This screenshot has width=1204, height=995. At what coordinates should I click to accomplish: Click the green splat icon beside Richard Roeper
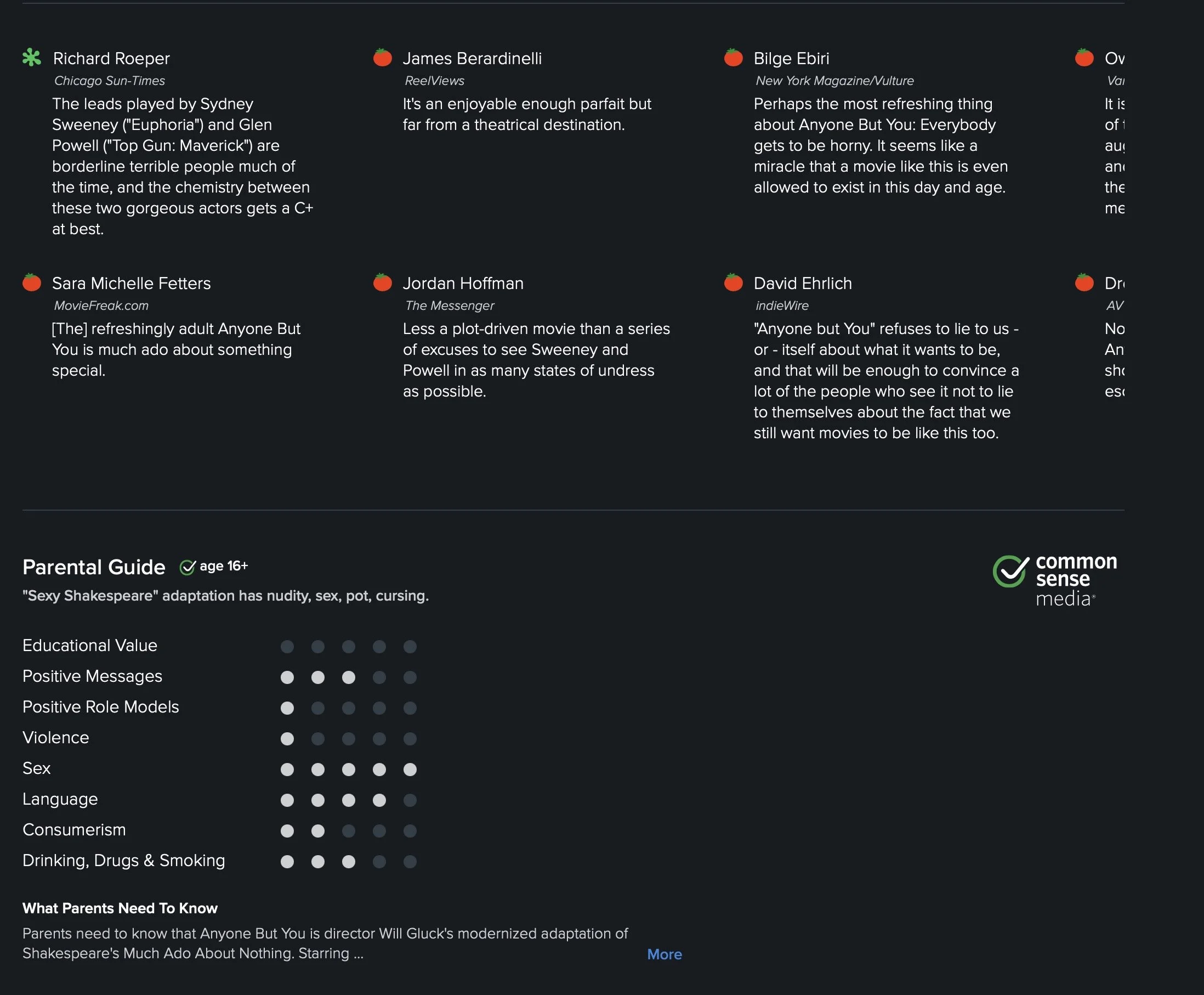click(31, 57)
